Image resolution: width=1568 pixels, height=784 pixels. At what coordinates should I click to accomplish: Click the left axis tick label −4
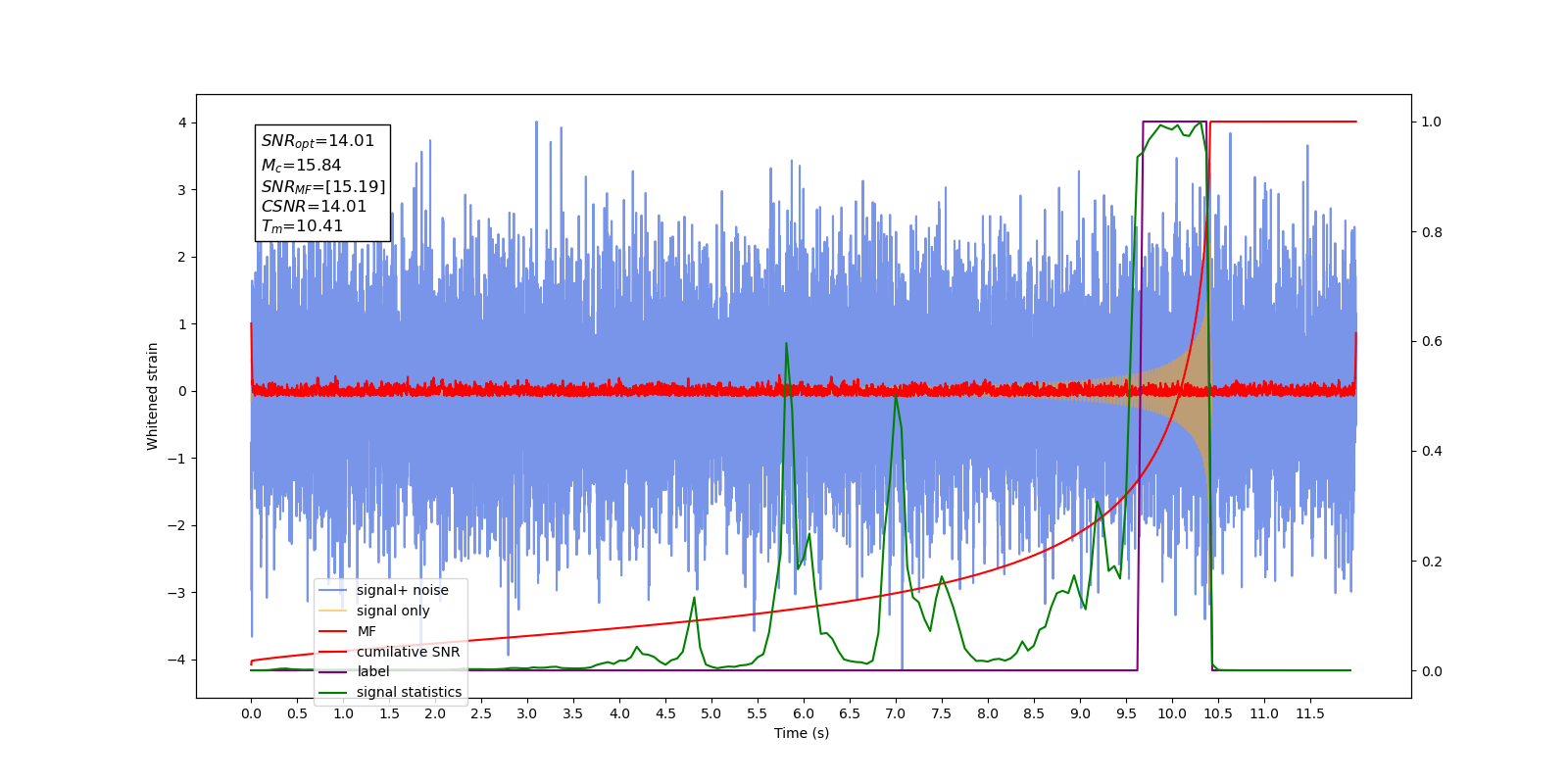click(177, 660)
